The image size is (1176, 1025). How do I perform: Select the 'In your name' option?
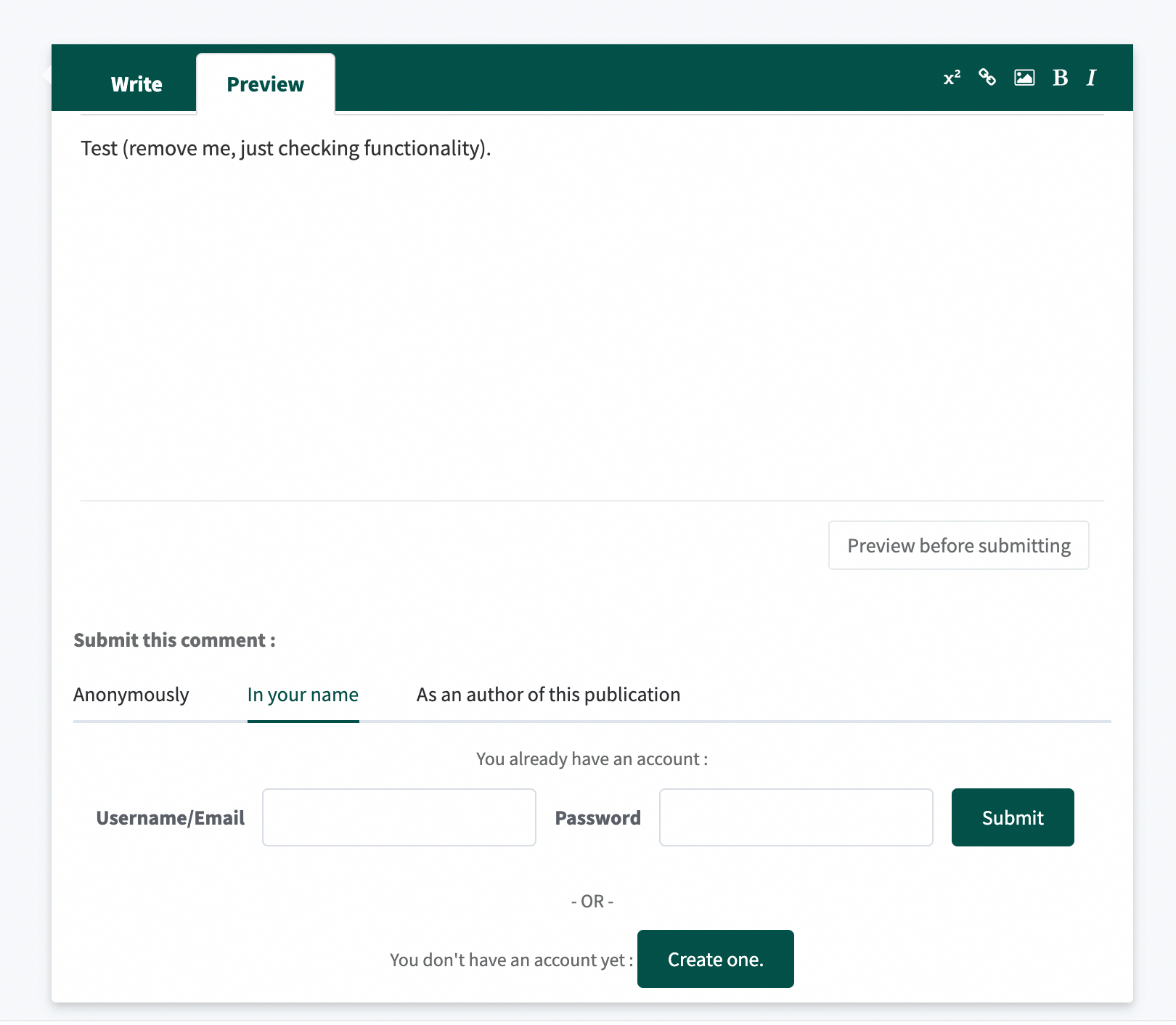click(303, 695)
